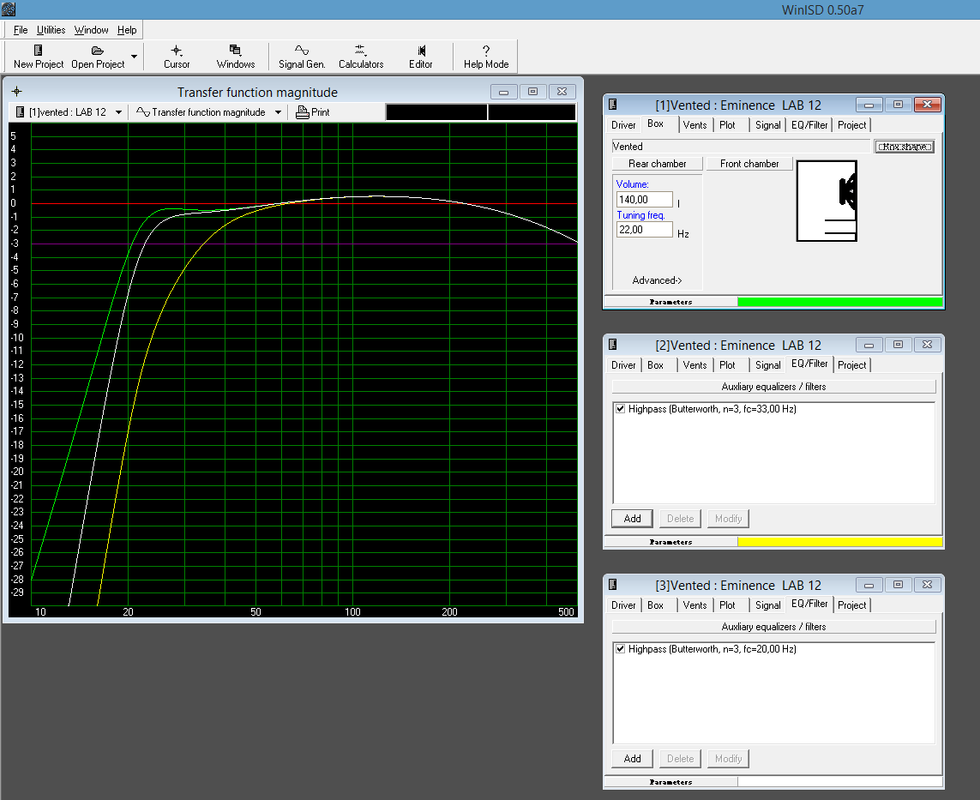This screenshot has height=800, width=980.
Task: Click the green color bar of project [1]
Action: tap(840, 302)
